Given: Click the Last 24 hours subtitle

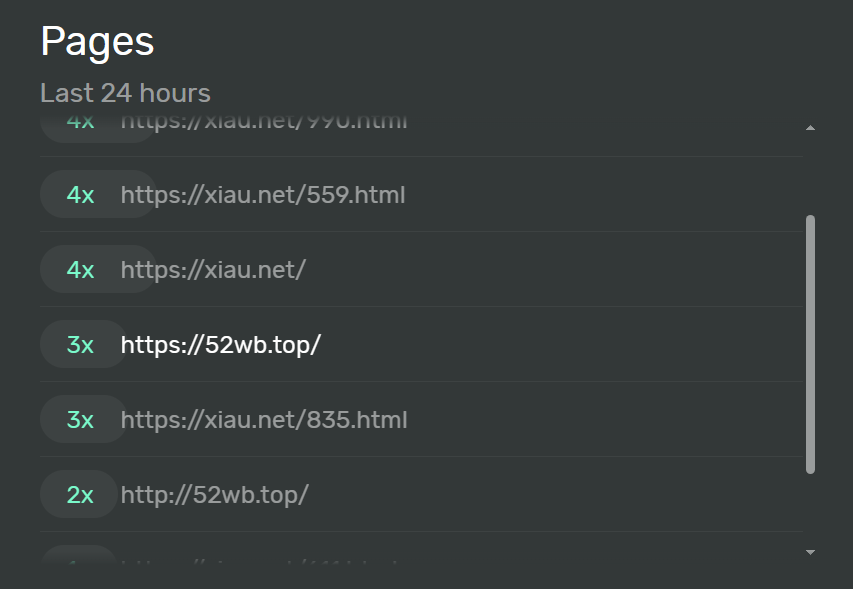Looking at the screenshot, I should point(125,93).
